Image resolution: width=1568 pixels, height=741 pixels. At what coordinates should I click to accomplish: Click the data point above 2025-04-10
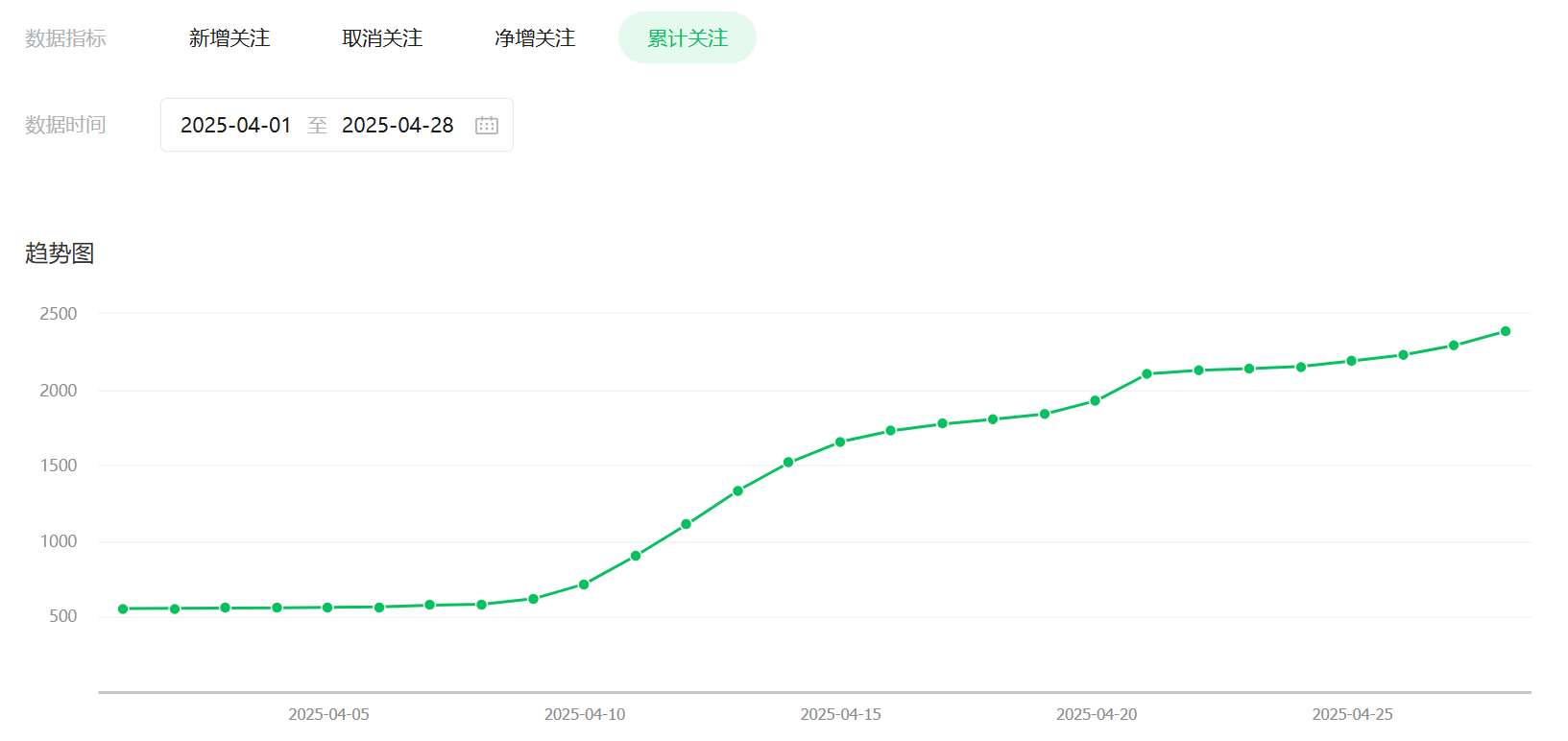(584, 585)
